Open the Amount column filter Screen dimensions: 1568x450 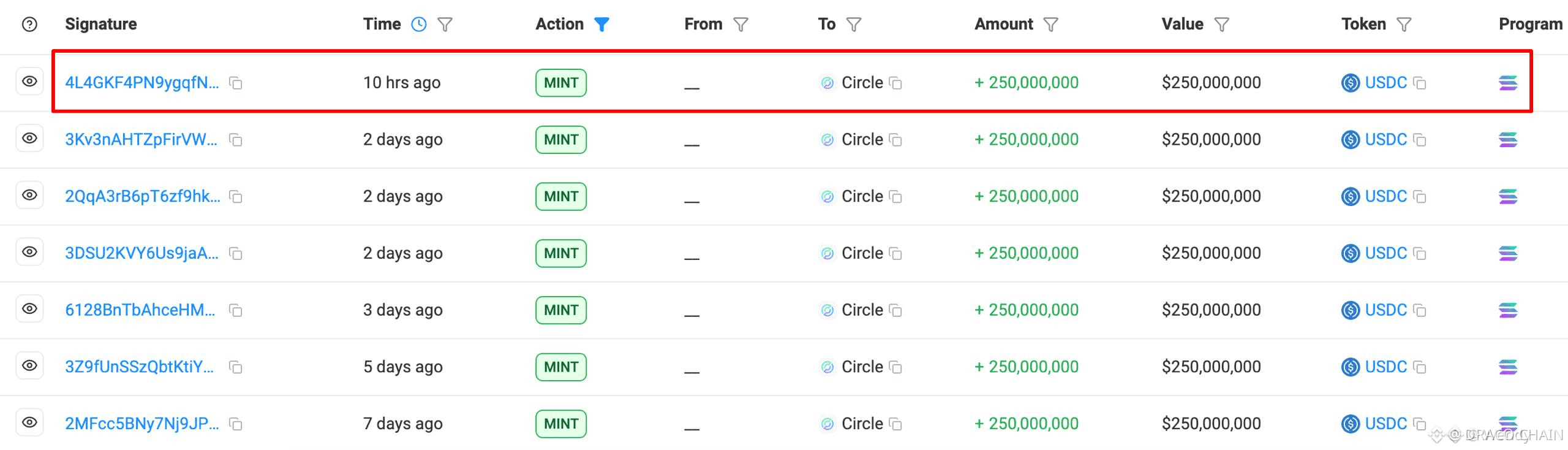tap(1051, 25)
